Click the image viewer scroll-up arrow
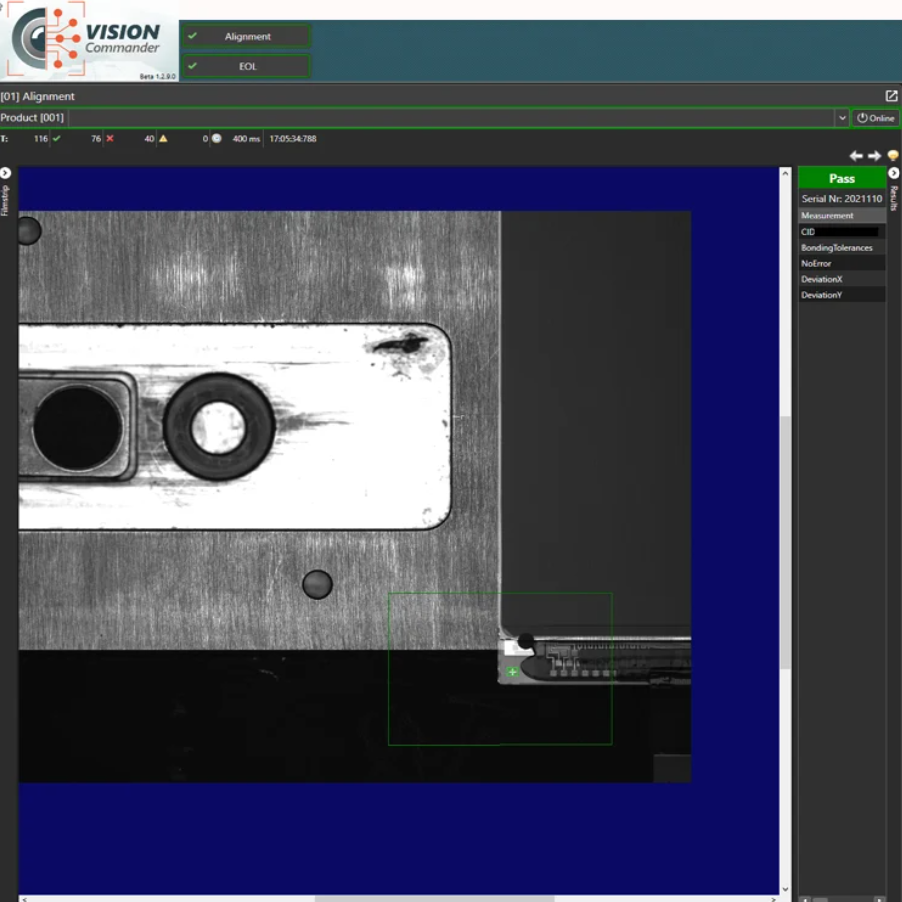 (785, 173)
